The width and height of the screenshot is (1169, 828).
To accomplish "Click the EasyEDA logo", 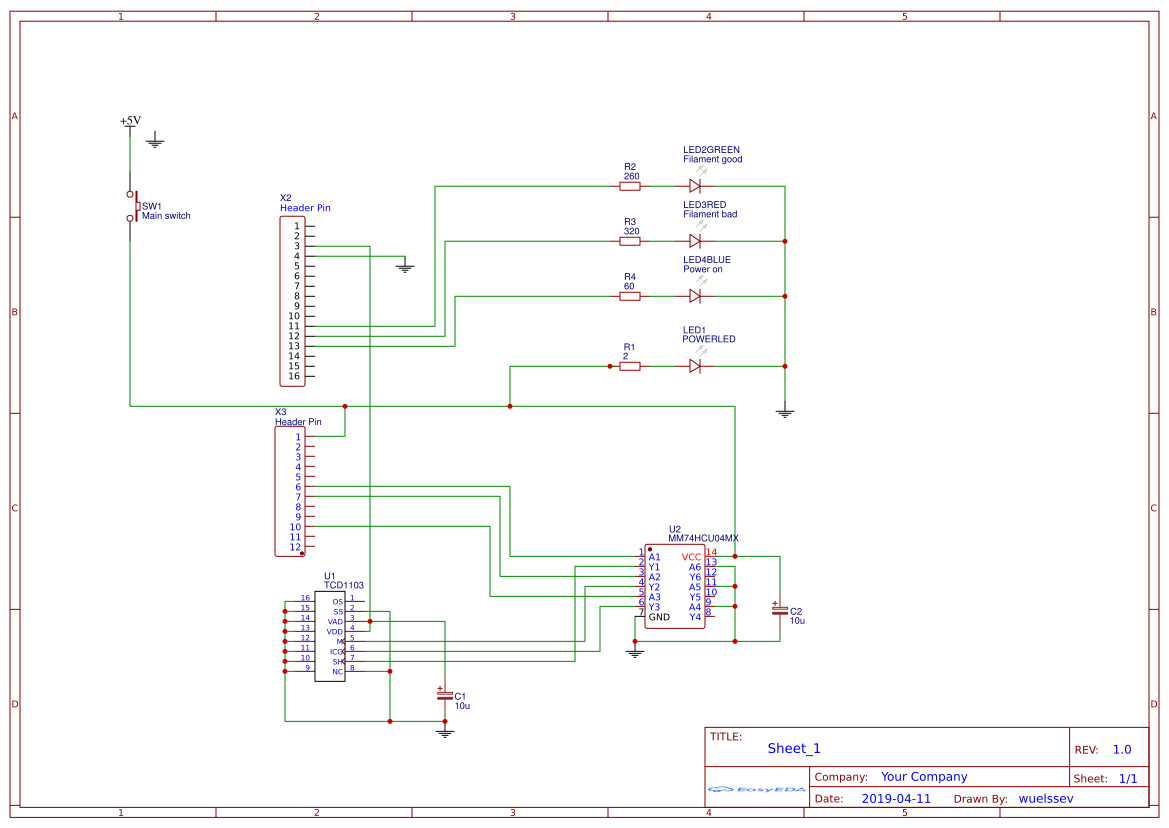I will (755, 790).
